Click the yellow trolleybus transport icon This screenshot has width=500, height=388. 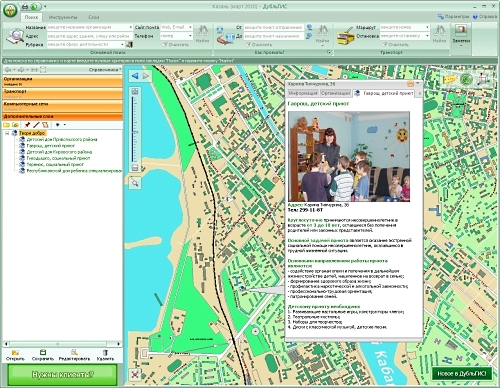[346, 37]
